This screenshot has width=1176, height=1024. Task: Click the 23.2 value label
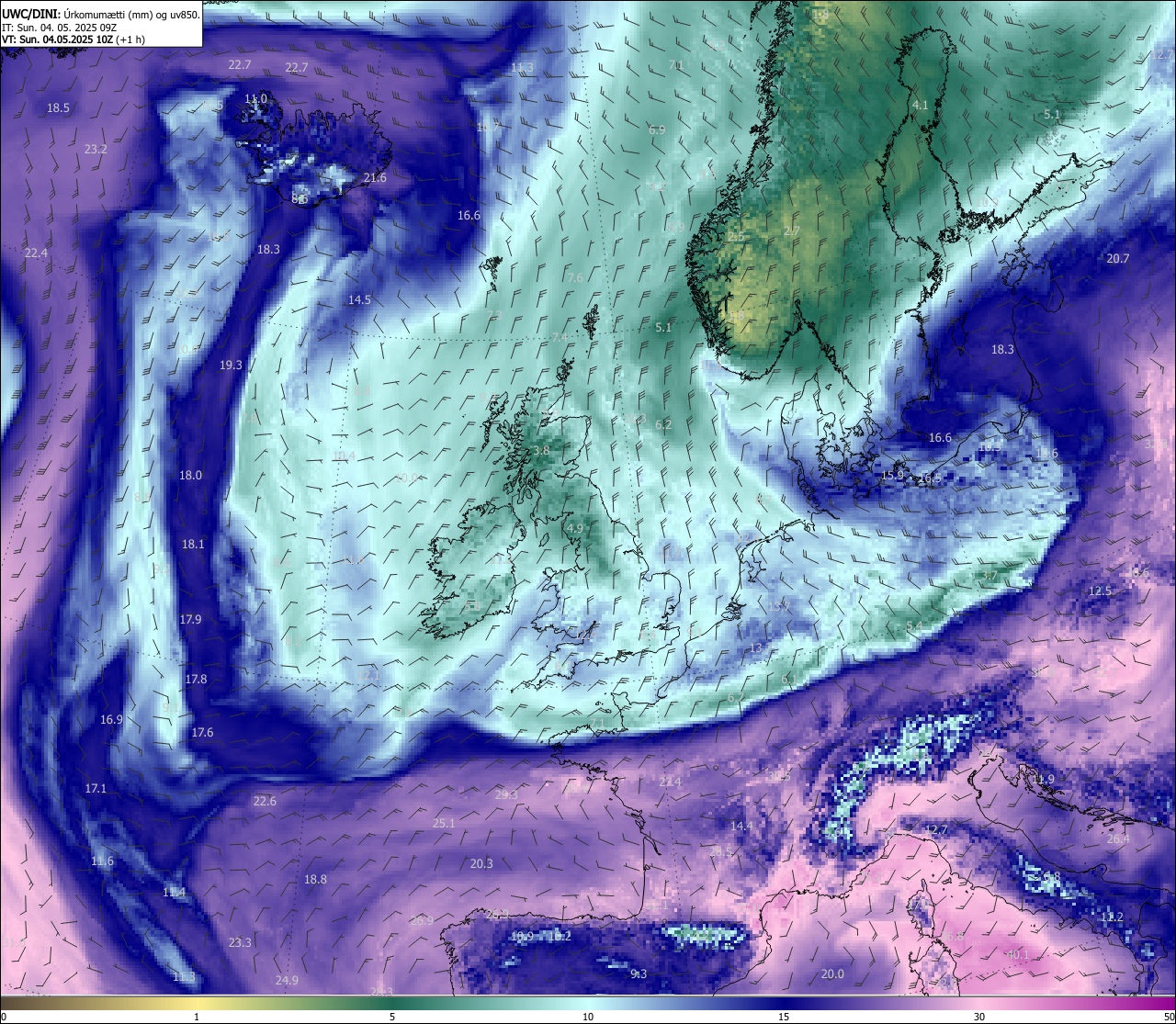[96, 149]
